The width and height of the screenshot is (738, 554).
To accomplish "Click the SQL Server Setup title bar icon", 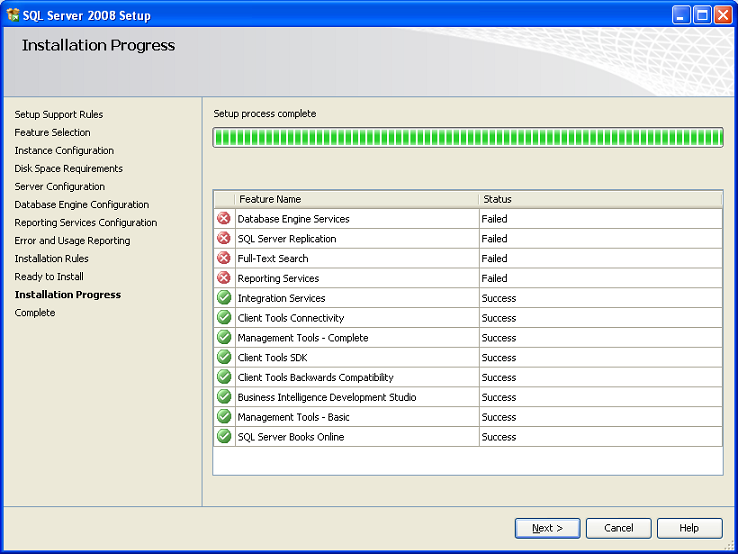I will (13, 15).
